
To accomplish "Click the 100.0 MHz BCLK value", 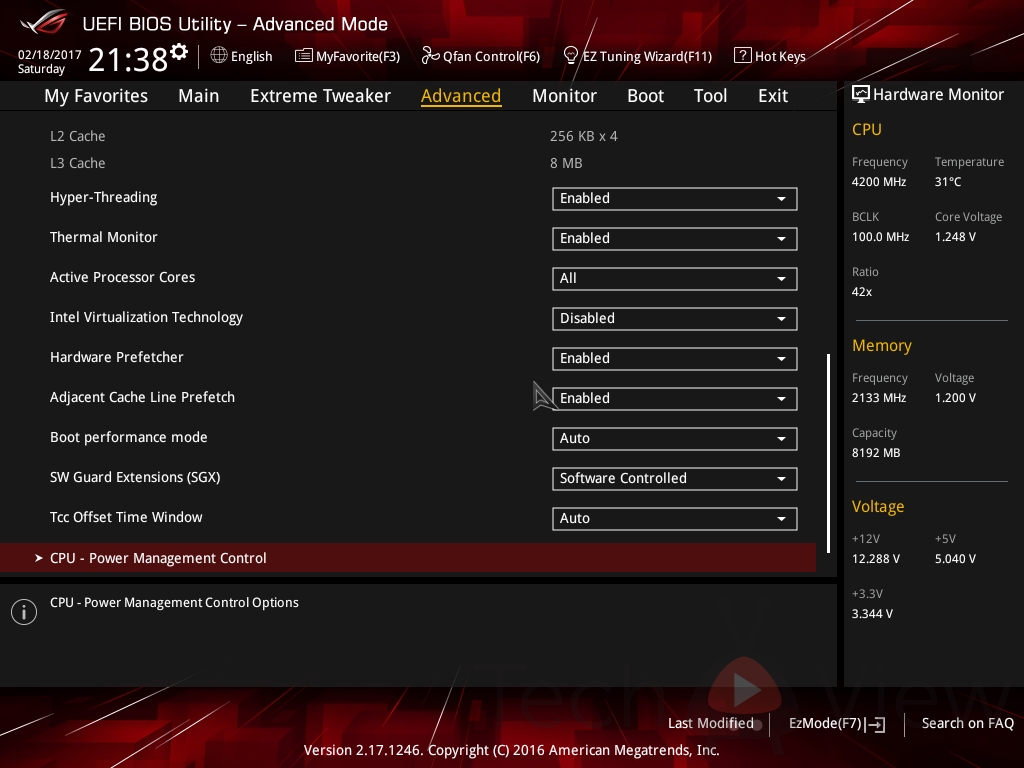I will (x=880, y=237).
